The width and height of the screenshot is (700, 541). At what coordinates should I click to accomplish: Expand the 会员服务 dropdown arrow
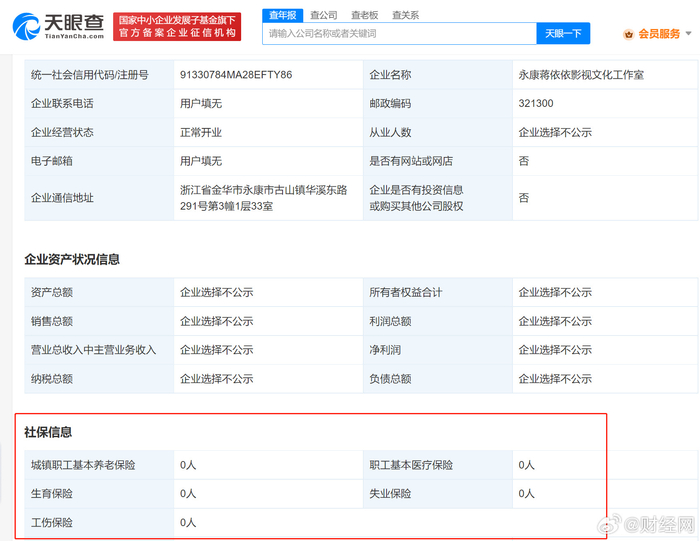(689, 33)
